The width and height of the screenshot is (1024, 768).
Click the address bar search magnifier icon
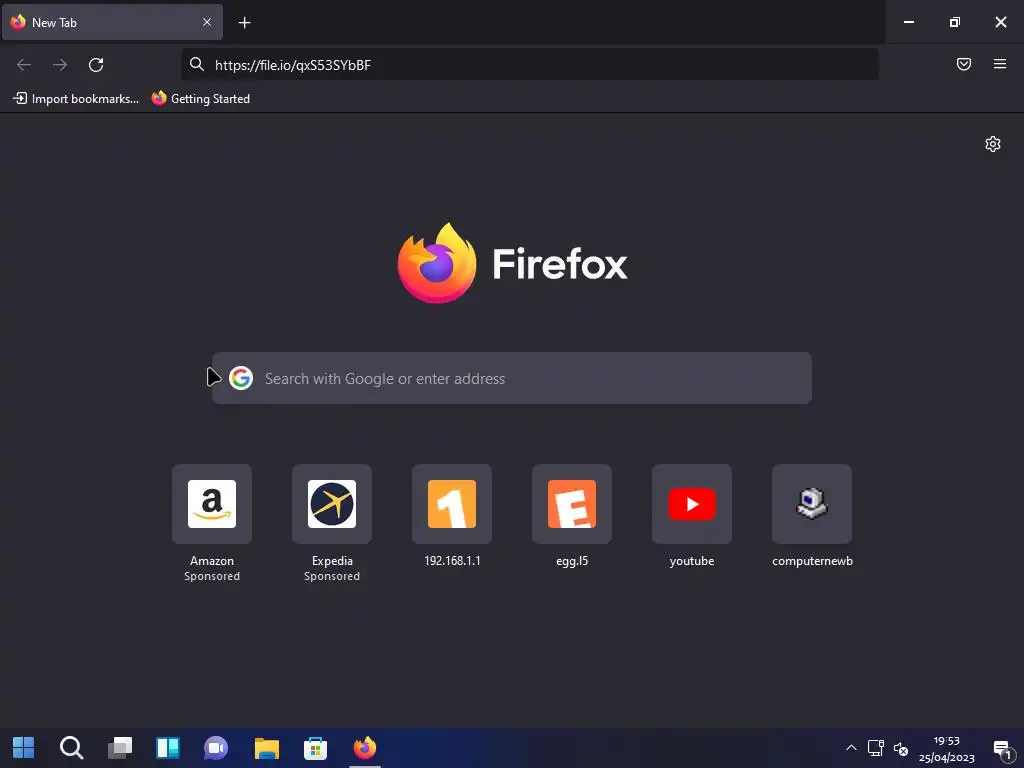pyautogui.click(x=197, y=64)
